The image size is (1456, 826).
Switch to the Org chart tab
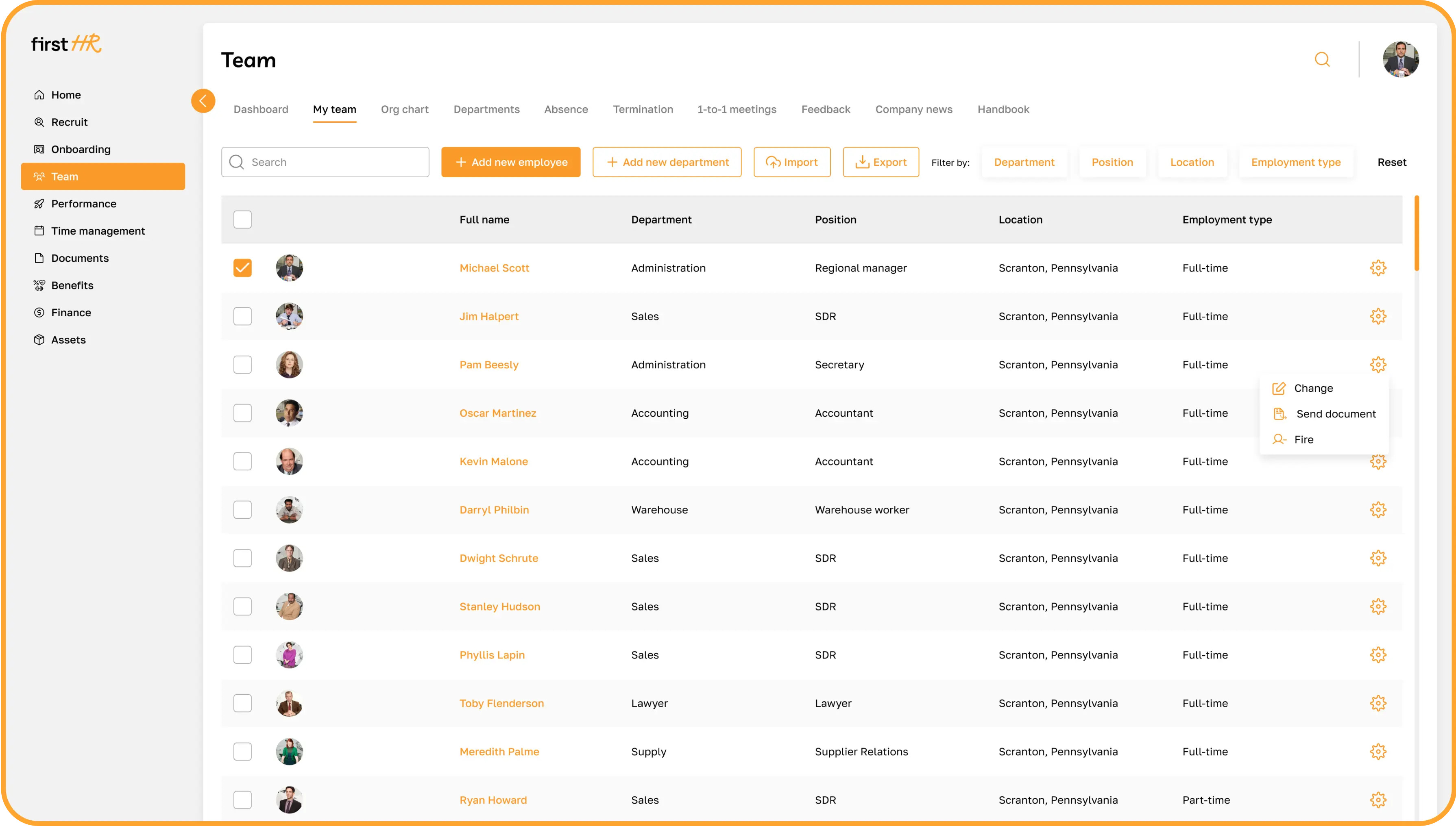pos(405,109)
